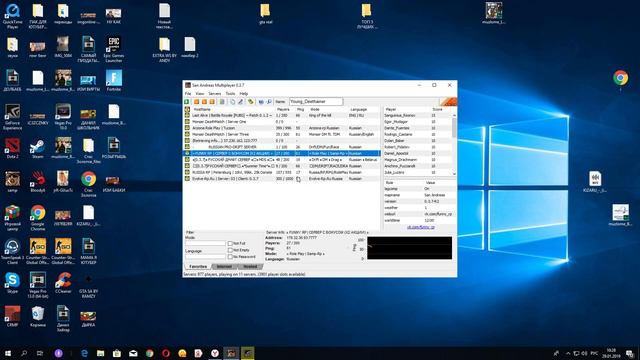Open Vegas Pro 13.0 (64-bit) shortcut

(38, 286)
